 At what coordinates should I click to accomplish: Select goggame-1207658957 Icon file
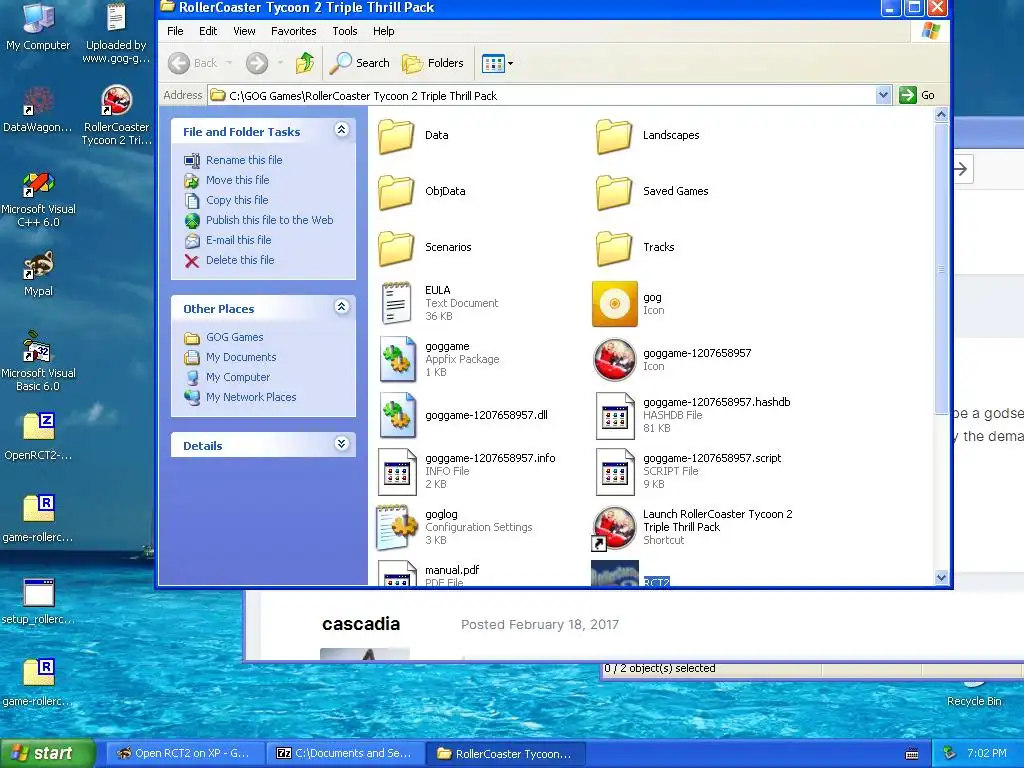(672, 359)
